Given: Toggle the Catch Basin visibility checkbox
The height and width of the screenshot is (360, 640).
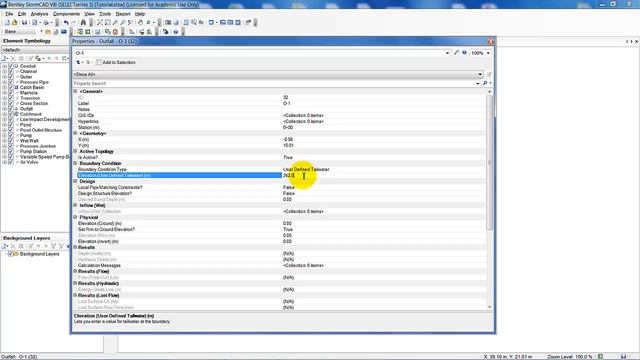Looking at the screenshot, I should (x=11, y=87).
